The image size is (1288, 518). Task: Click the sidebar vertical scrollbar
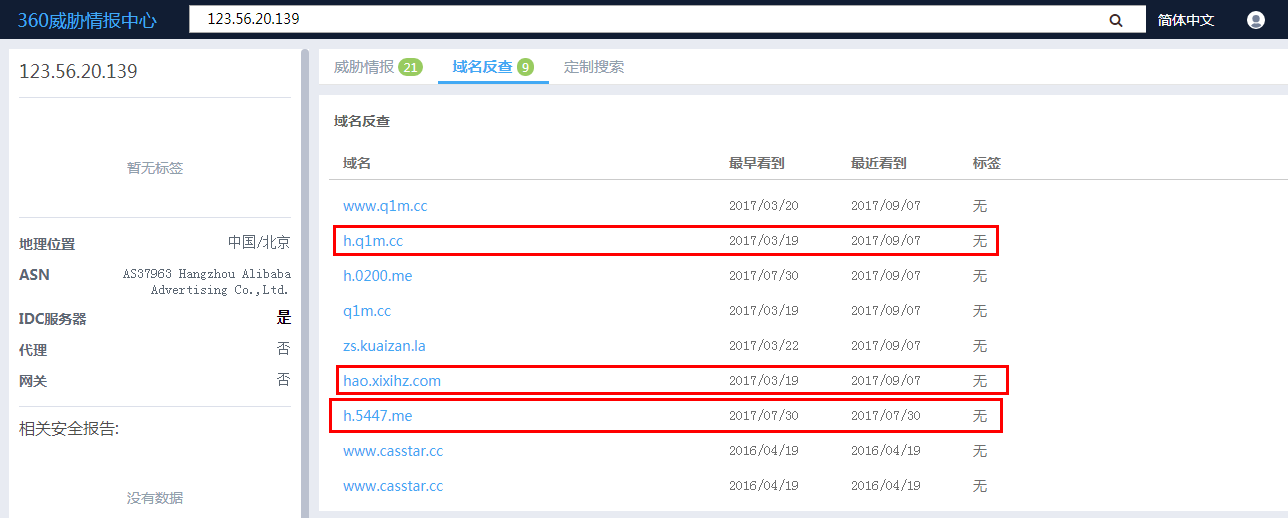coord(305,283)
